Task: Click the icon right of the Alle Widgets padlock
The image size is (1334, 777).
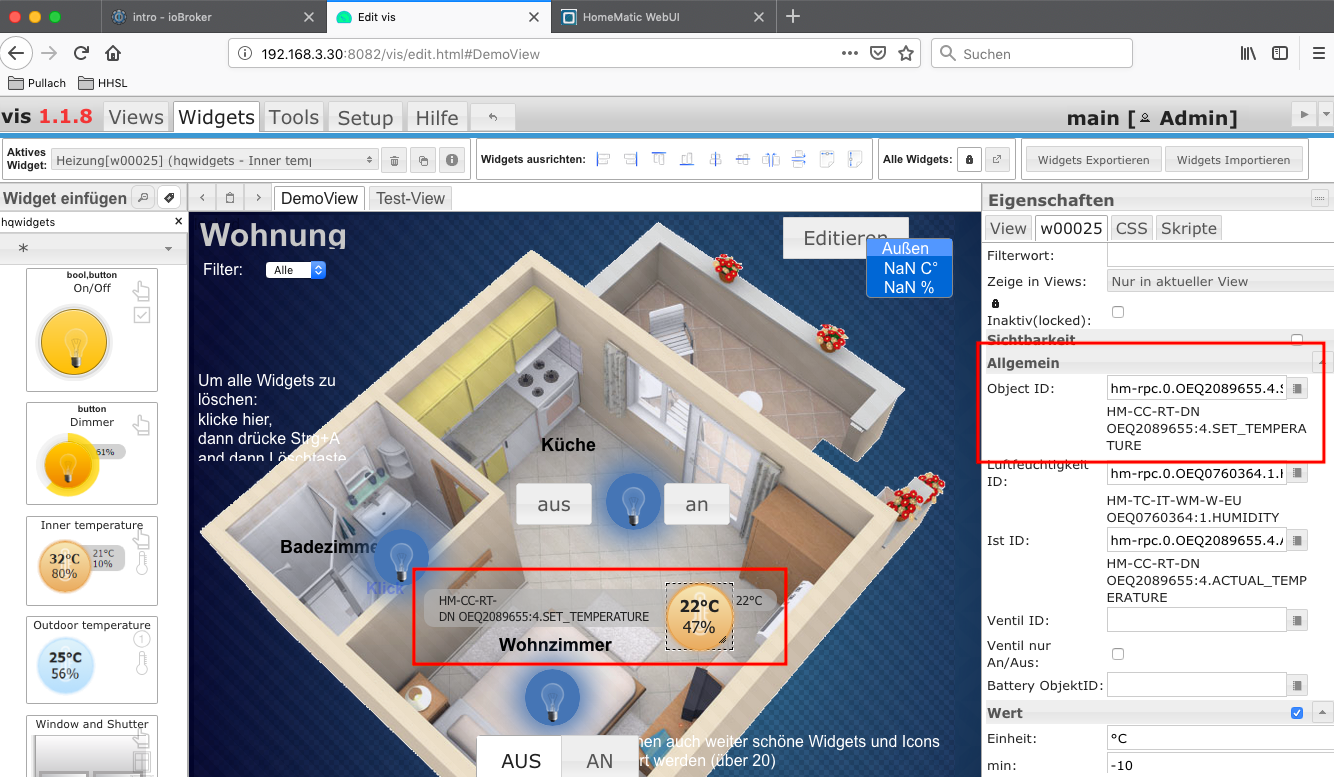Action: point(998,160)
